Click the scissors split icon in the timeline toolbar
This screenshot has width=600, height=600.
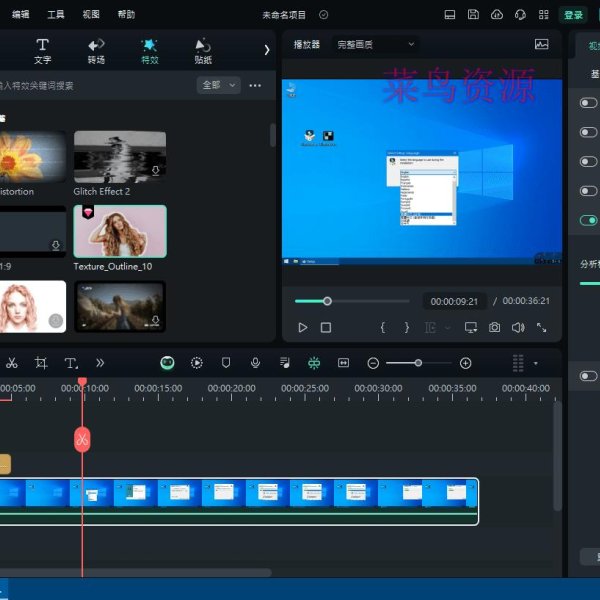click(x=12, y=363)
